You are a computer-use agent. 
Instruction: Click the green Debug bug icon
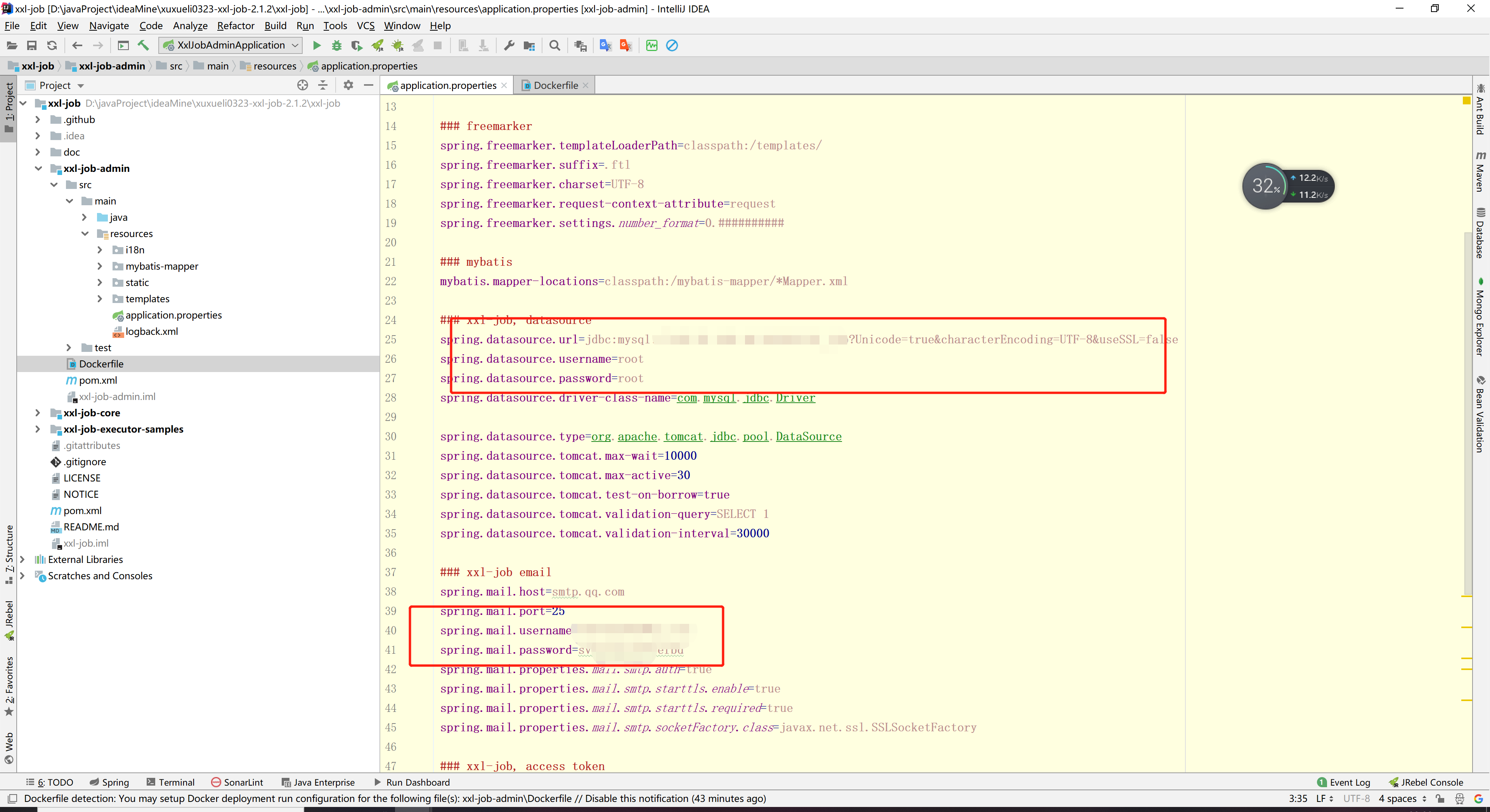coord(337,45)
